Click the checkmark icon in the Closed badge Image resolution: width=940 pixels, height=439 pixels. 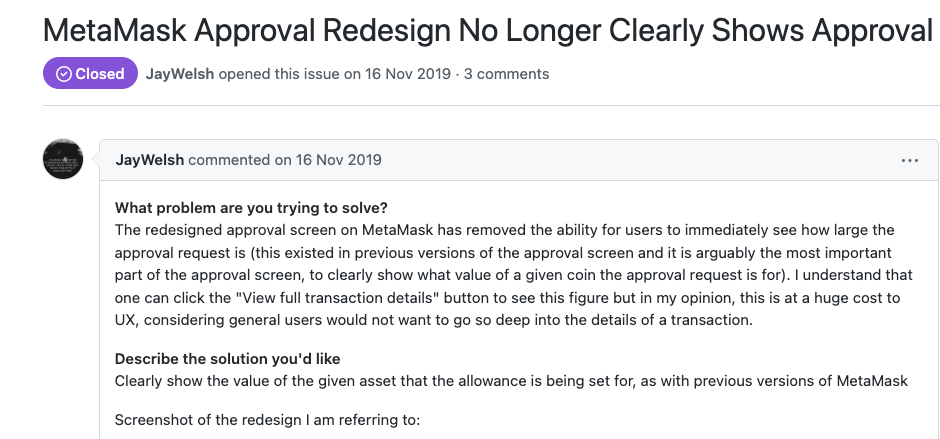63,74
